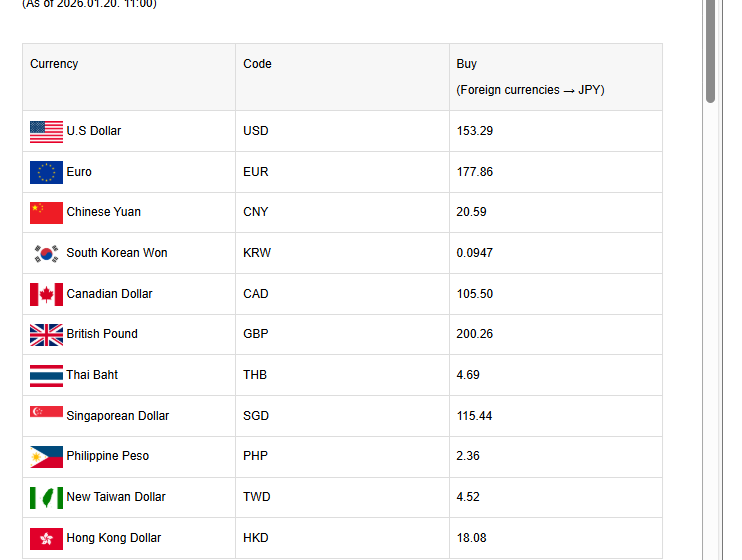Select the New Taiwan Dollar label

pyautogui.click(x=116, y=497)
